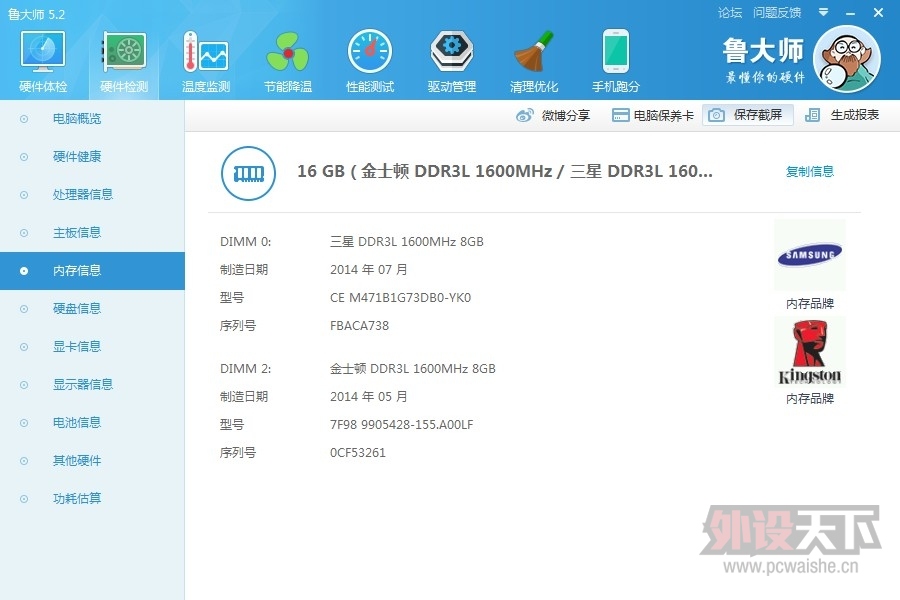Click the DIMM 0: label
The image size is (900, 600).
click(x=245, y=242)
